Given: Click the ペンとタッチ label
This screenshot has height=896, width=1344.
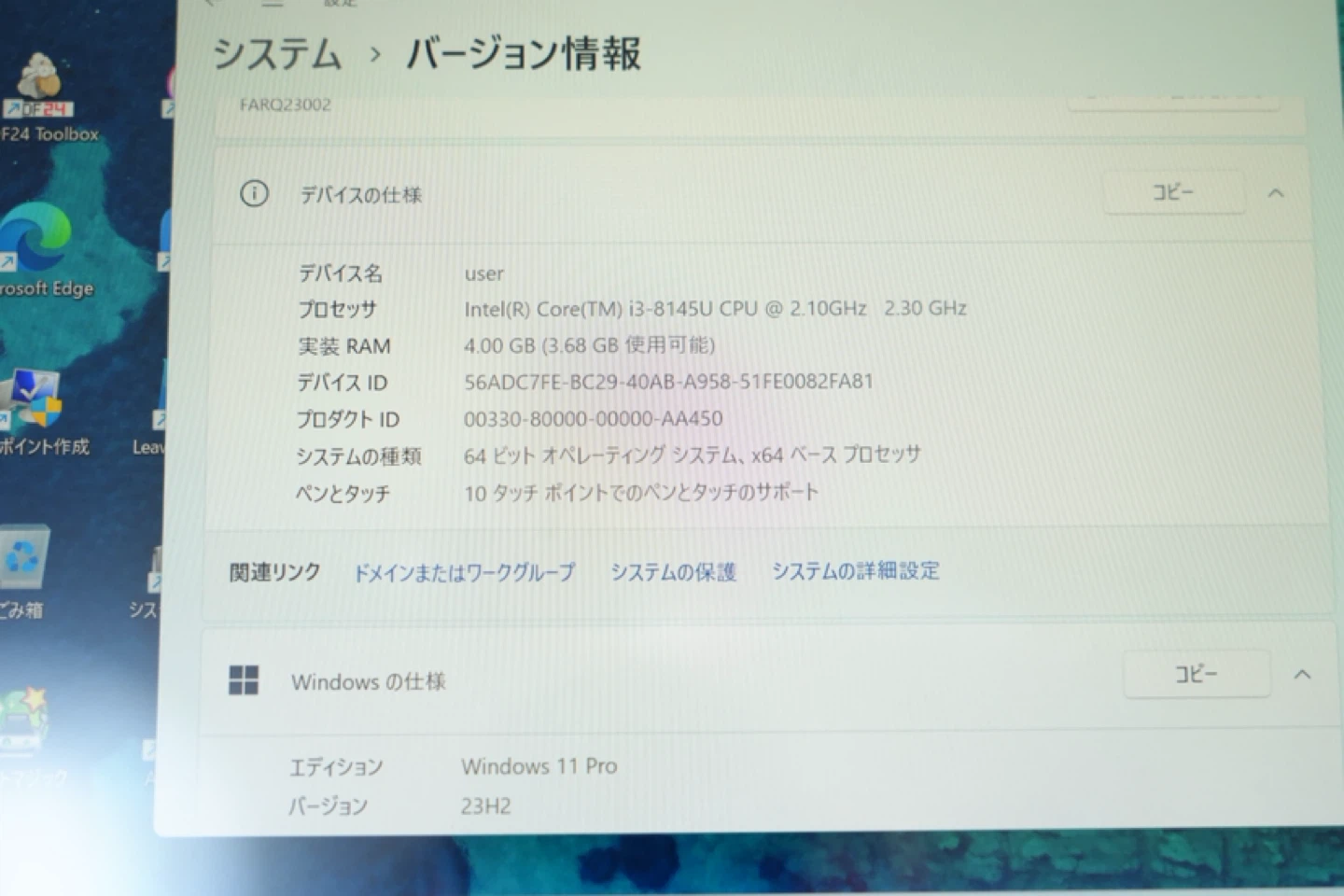Looking at the screenshot, I should tap(343, 494).
